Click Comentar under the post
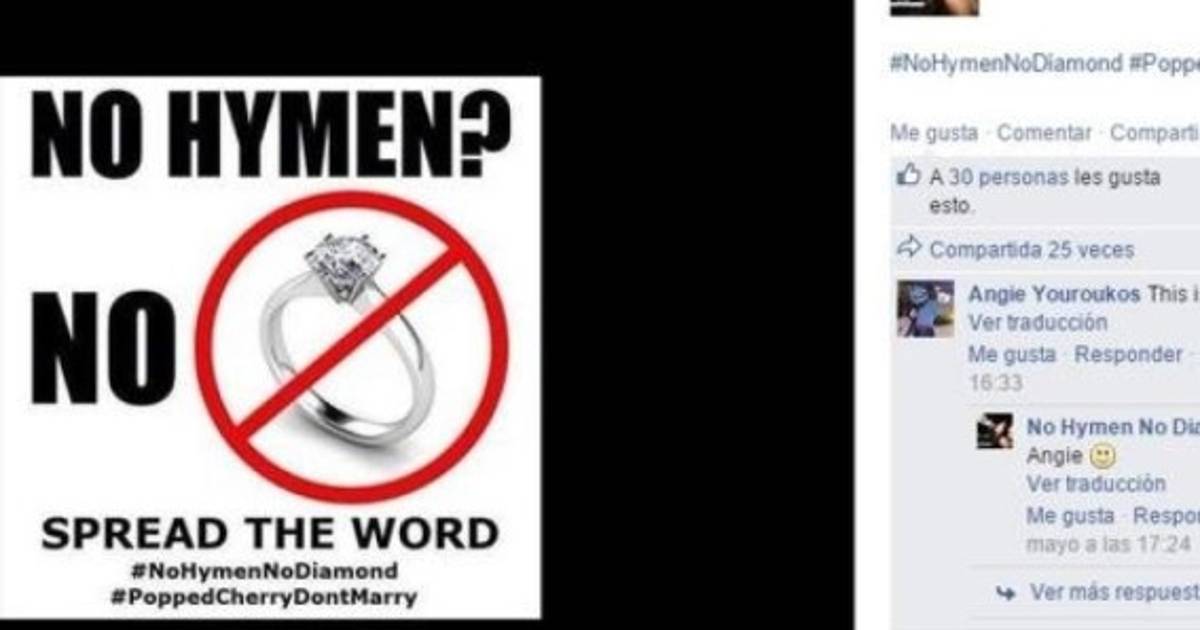Screen dimensions: 1200x630 [1044, 133]
